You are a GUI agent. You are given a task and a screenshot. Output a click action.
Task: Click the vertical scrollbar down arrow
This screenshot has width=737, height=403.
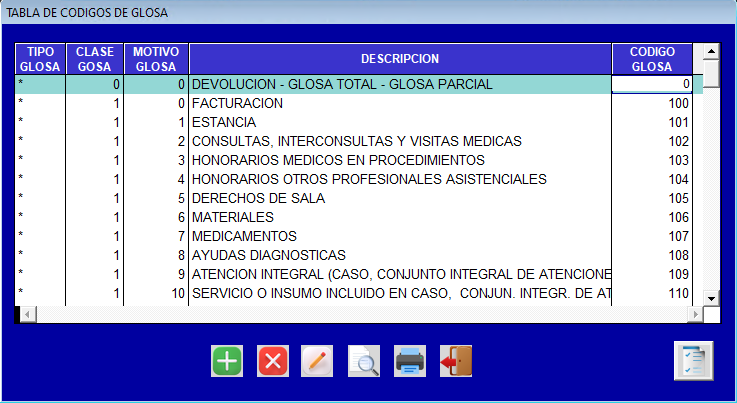click(x=711, y=298)
